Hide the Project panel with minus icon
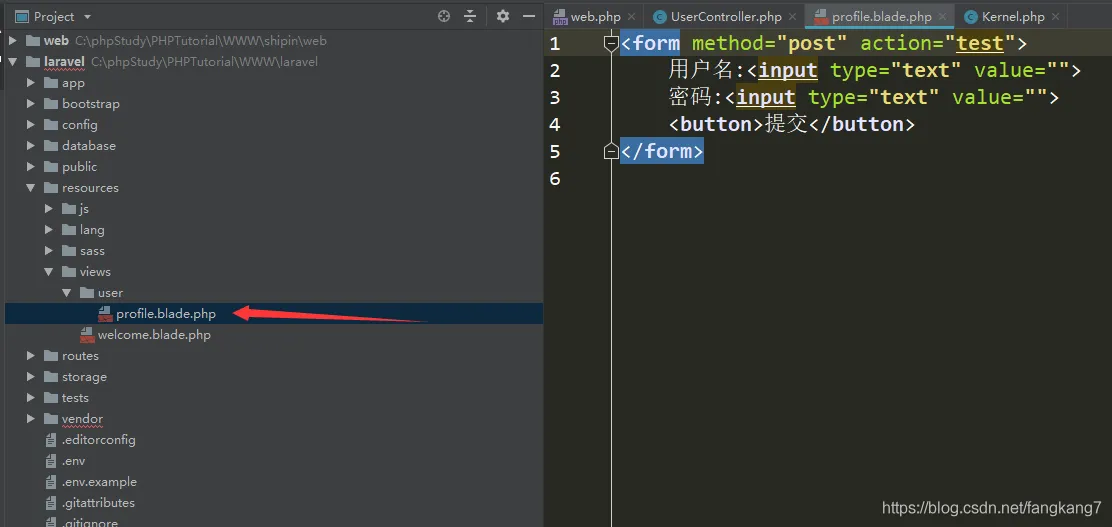The image size is (1112, 527). click(x=528, y=16)
